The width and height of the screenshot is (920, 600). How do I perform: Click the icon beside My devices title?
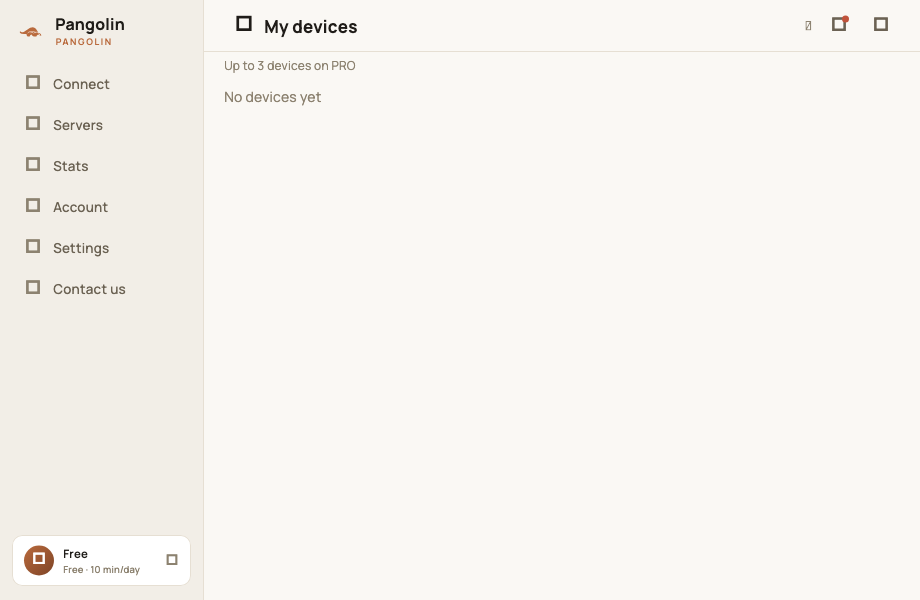tap(243, 24)
